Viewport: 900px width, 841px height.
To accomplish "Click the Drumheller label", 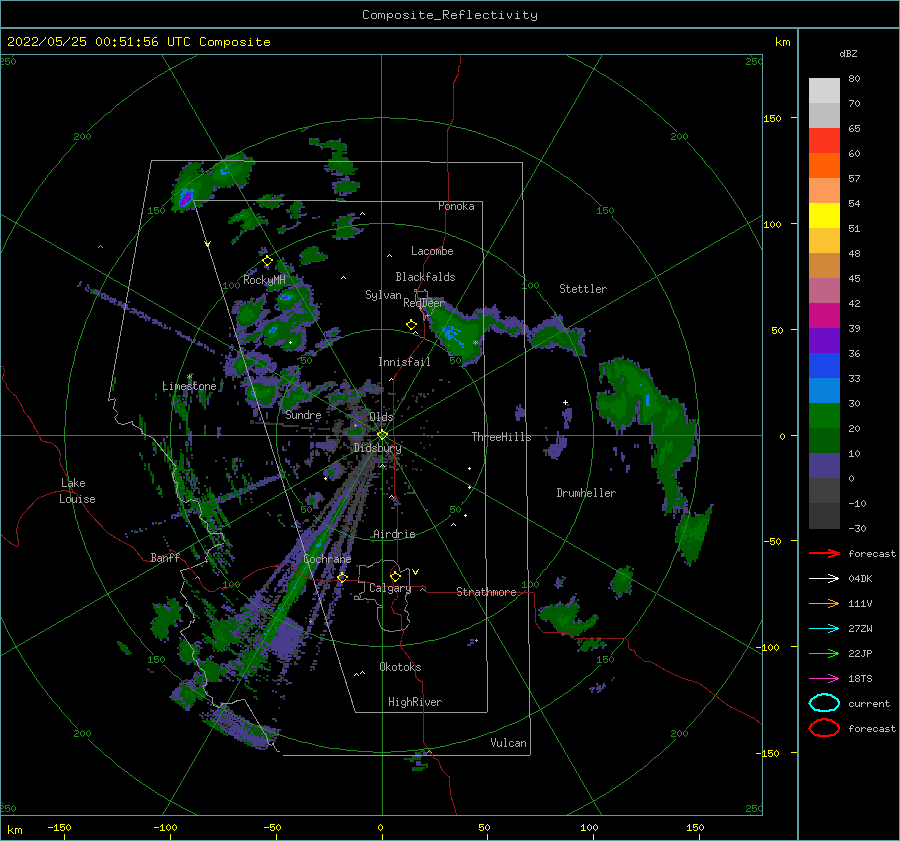I will pyautogui.click(x=586, y=493).
